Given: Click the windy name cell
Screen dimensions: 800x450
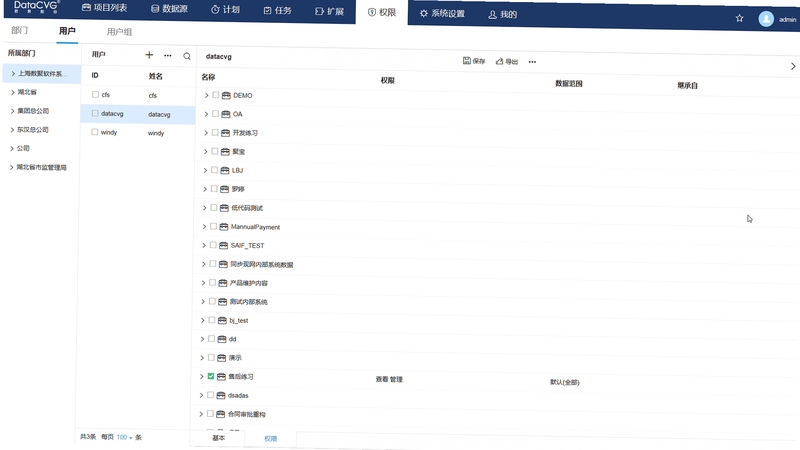Looking at the screenshot, I should (x=156, y=133).
